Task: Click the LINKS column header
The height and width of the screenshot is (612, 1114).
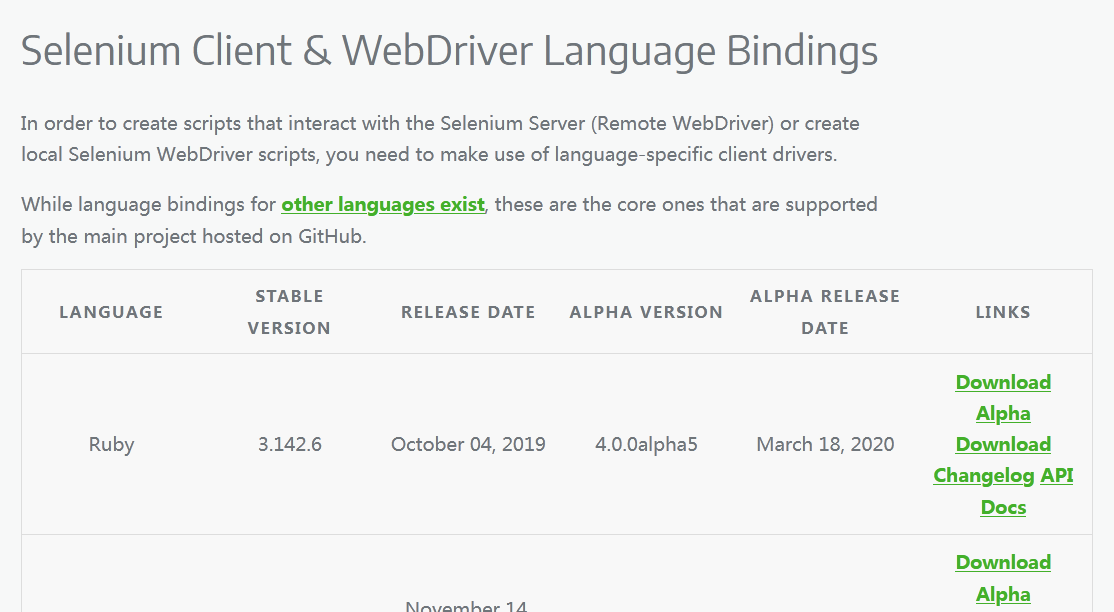Action: pyautogui.click(x=1002, y=312)
